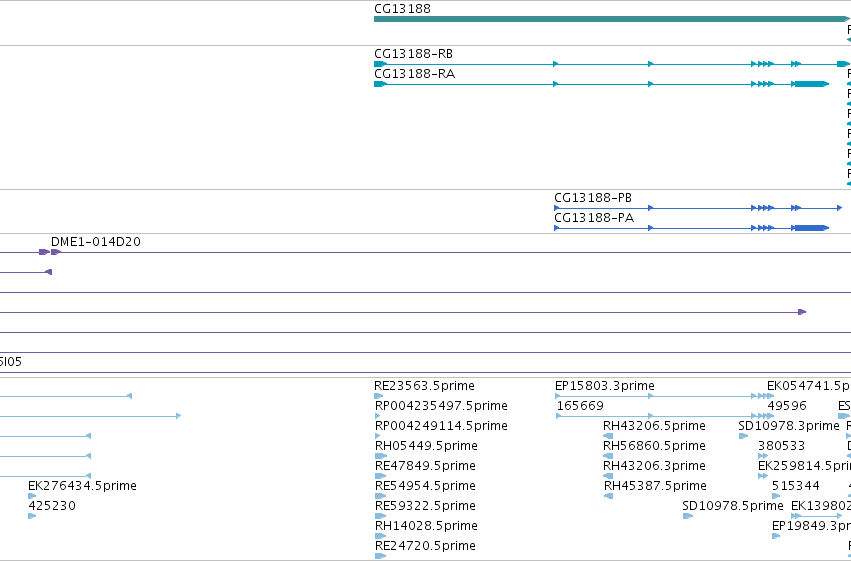Select the RE54954.5prime EST
Screen dimensions: 851x561
point(425,486)
